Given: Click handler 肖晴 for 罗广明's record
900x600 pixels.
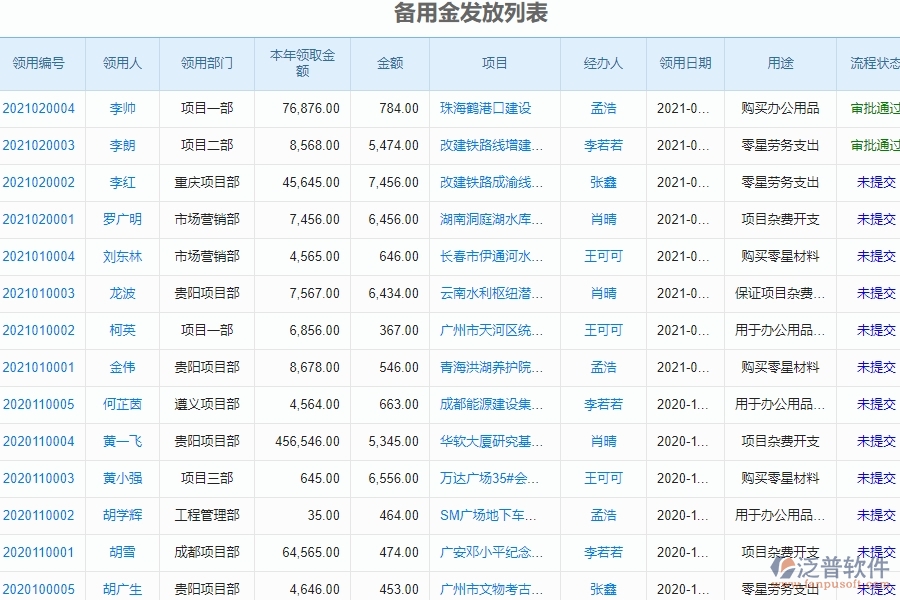Looking at the screenshot, I should tap(602, 219).
